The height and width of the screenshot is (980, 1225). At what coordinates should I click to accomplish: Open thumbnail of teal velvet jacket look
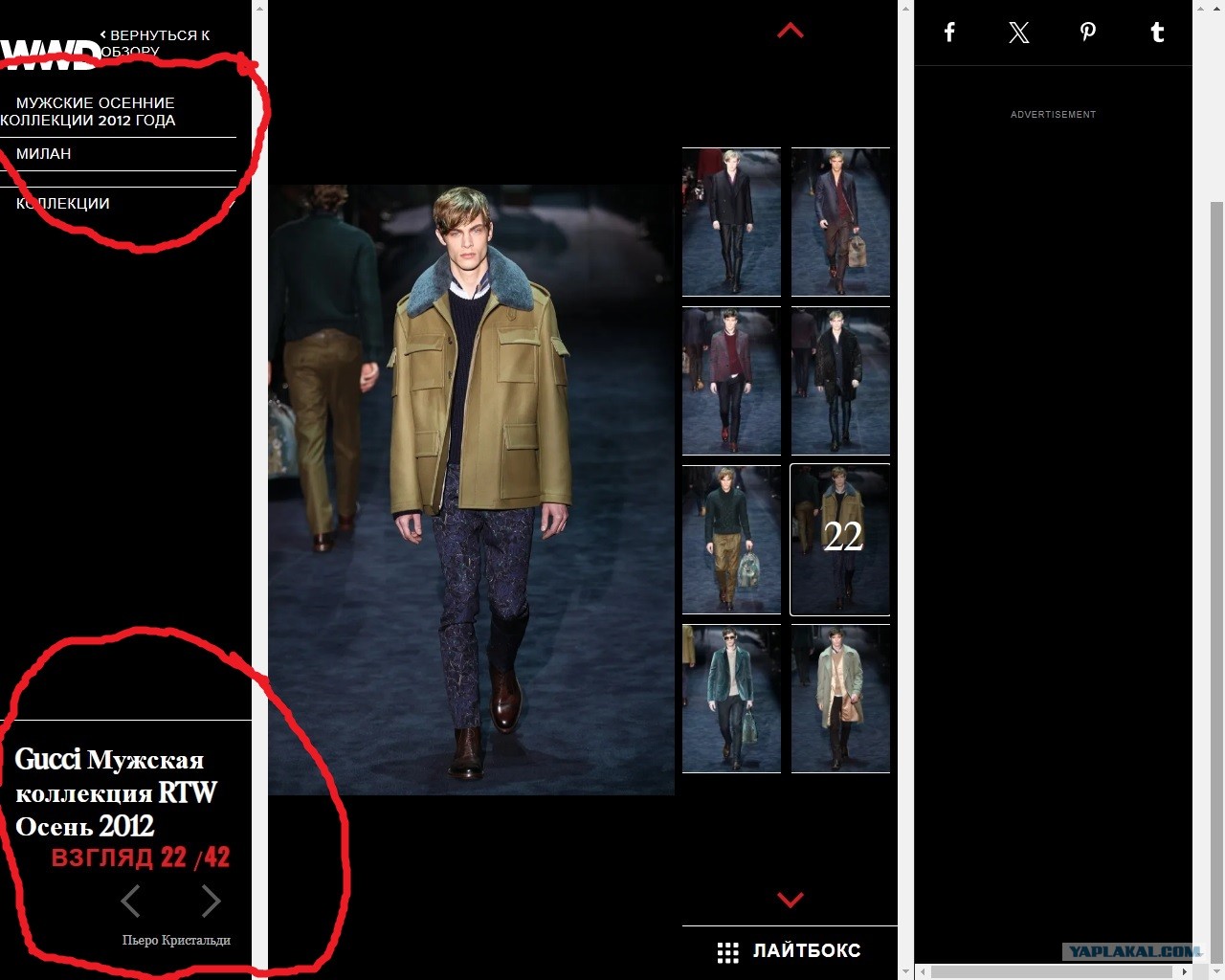(731, 699)
